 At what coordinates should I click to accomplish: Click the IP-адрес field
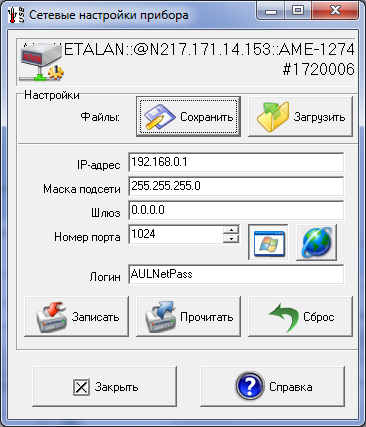point(236,162)
